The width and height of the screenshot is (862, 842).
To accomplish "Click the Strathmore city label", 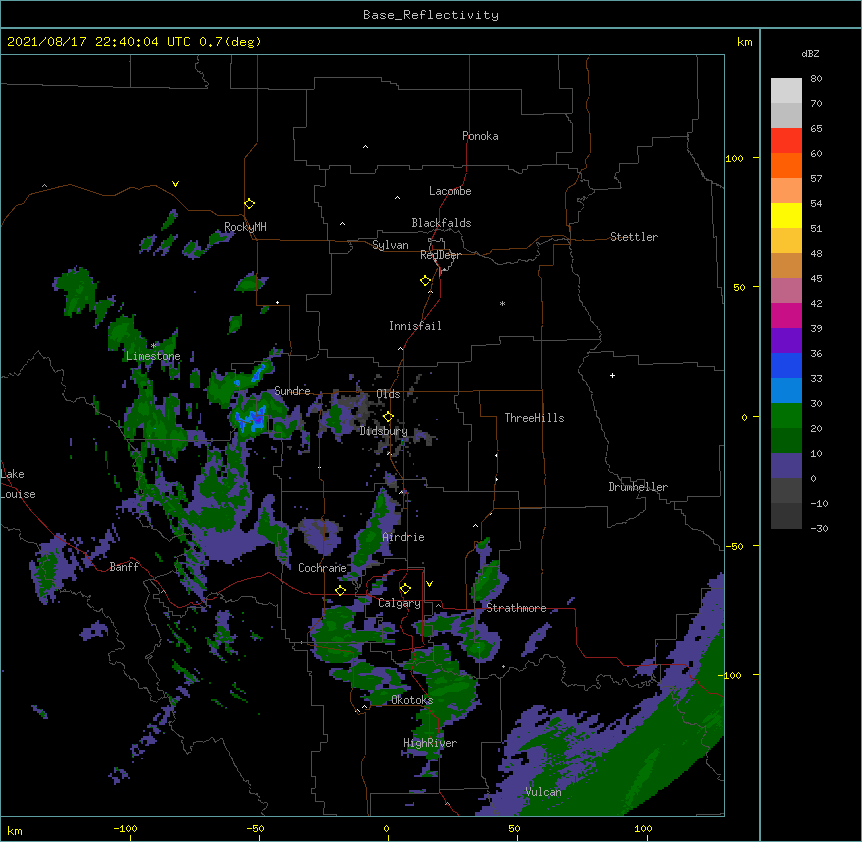I will pyautogui.click(x=516, y=608).
